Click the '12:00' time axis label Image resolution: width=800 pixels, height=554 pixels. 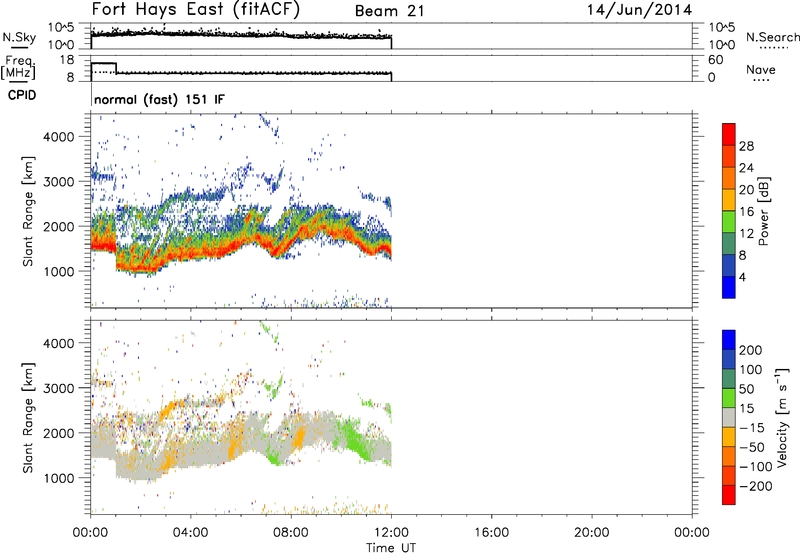pyautogui.click(x=391, y=533)
